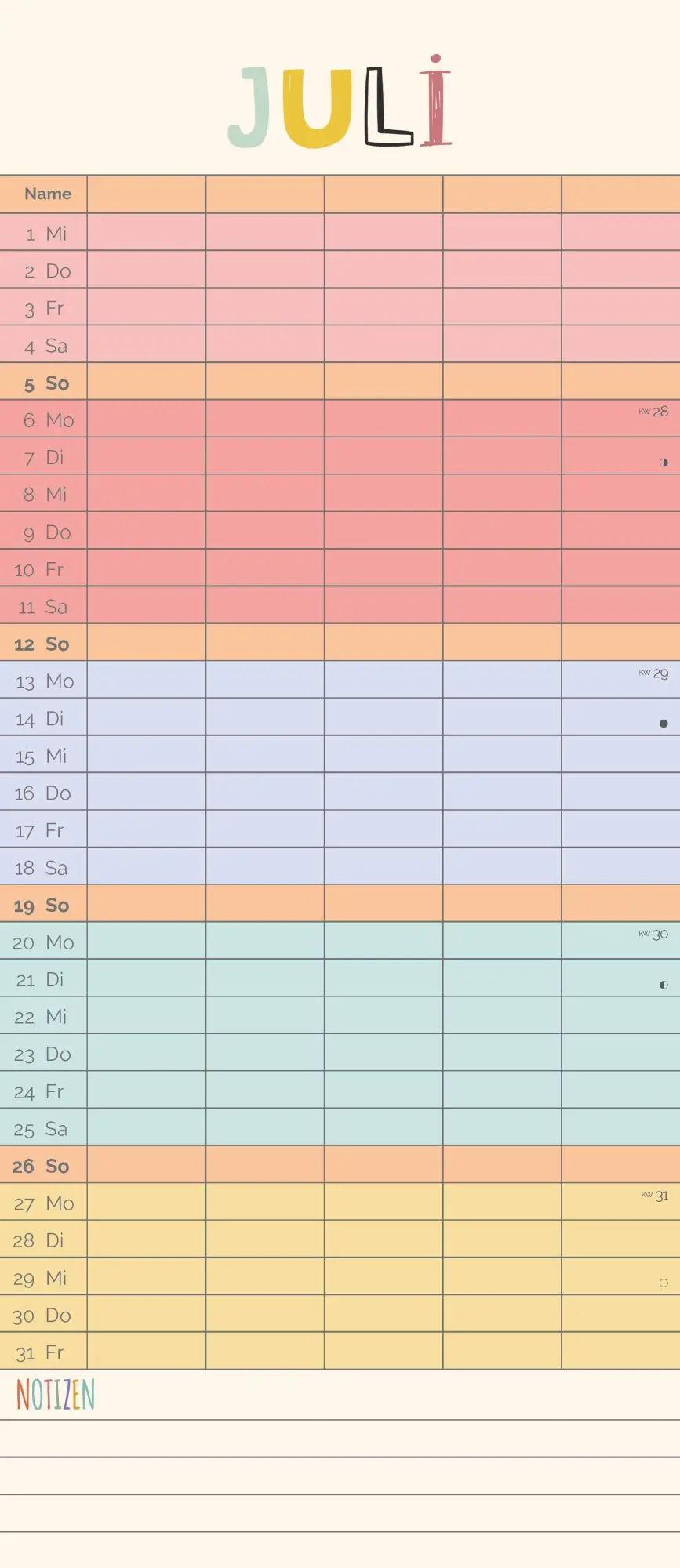
Task: Click the KW 28 week label
Action: click(x=653, y=412)
